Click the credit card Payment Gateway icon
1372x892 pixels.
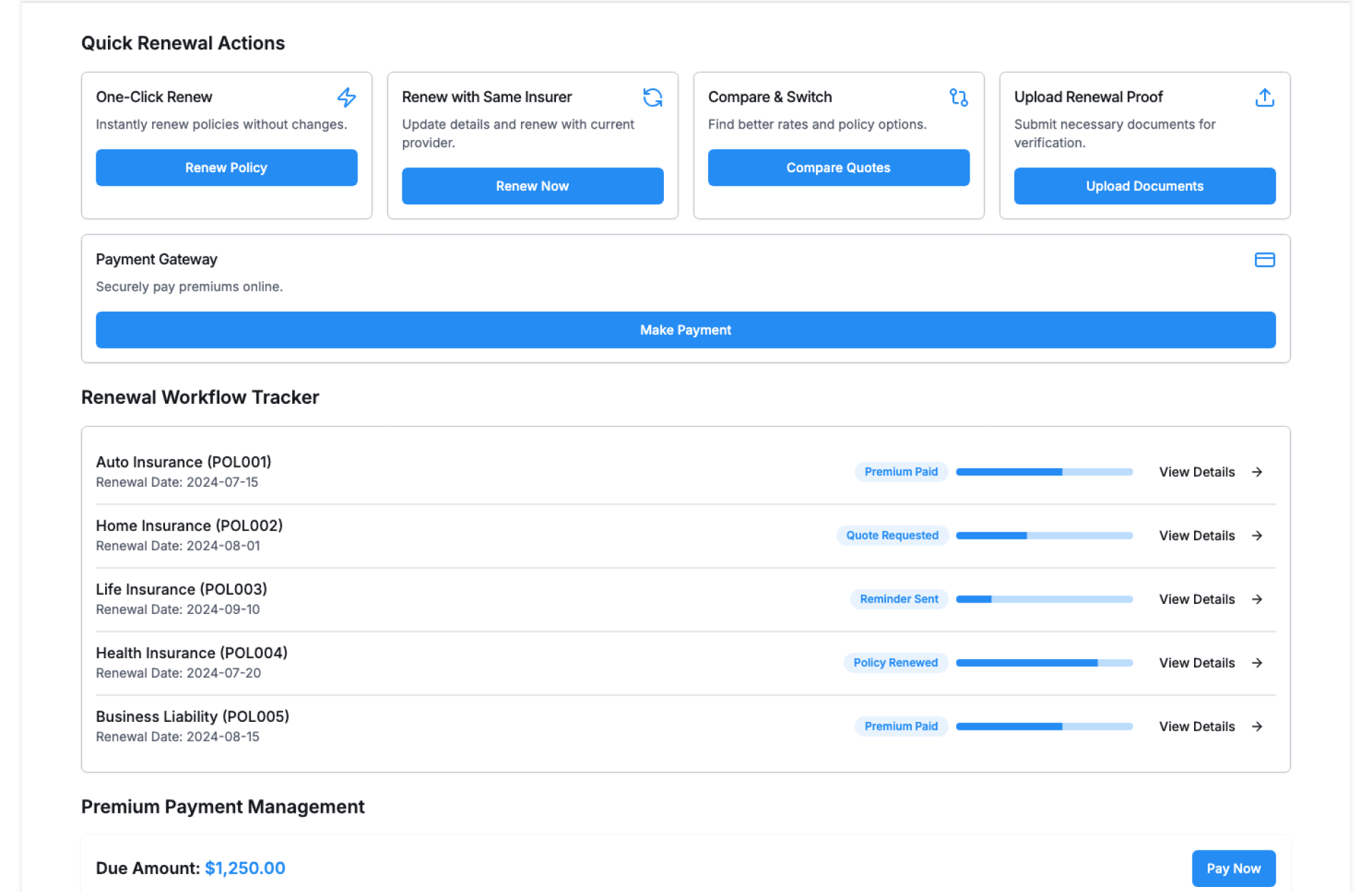[1264, 259]
